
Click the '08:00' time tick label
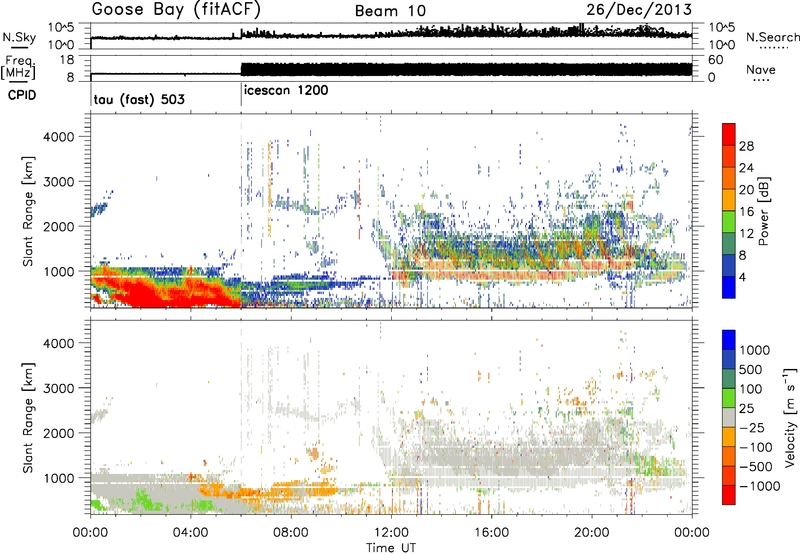[291, 533]
